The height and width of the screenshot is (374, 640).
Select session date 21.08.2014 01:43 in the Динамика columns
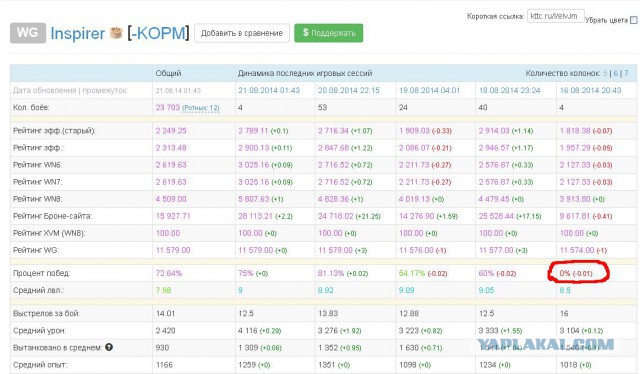[269, 90]
